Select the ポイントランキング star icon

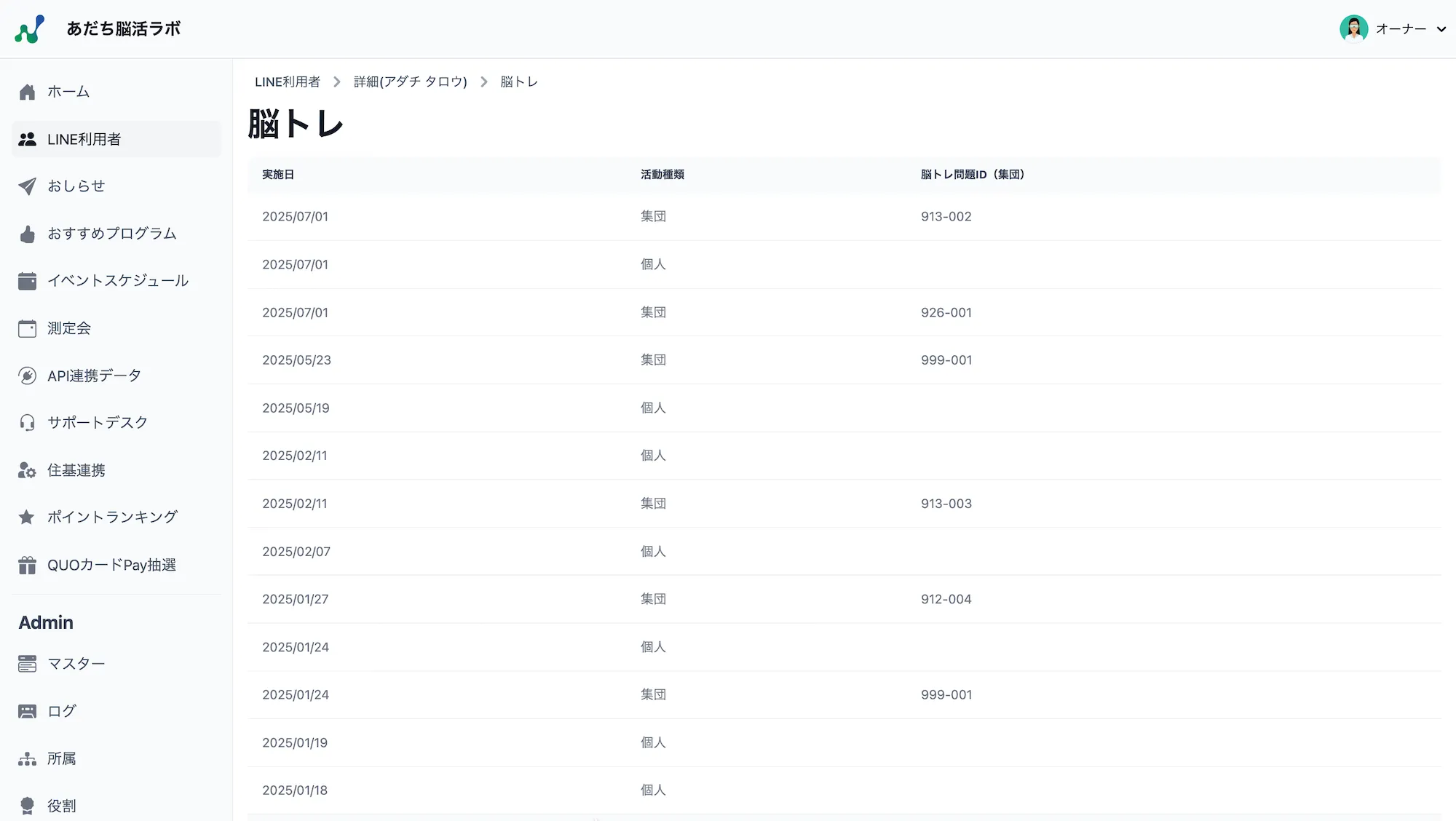click(x=27, y=517)
